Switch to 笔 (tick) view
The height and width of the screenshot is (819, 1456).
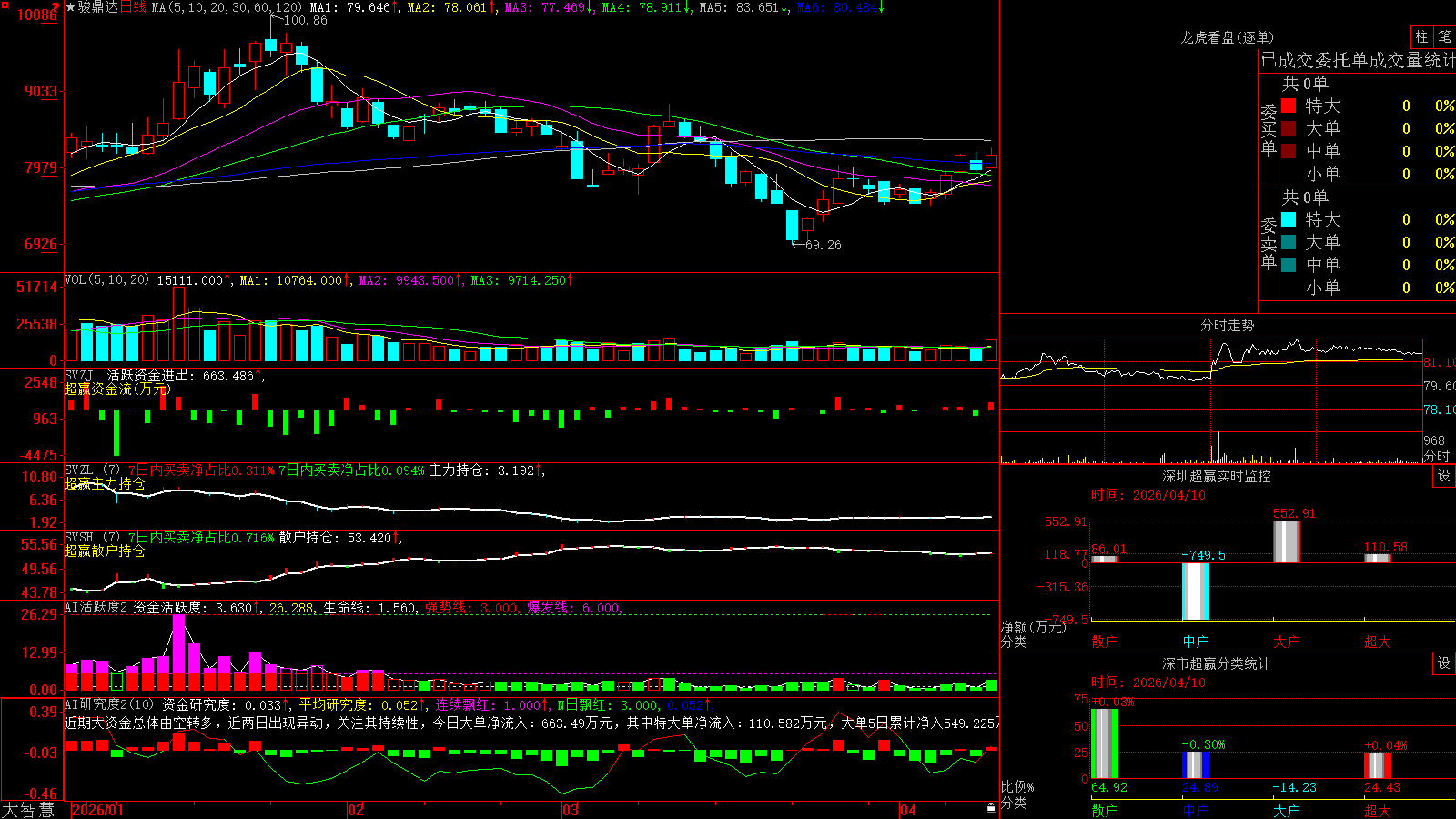coord(1444,37)
